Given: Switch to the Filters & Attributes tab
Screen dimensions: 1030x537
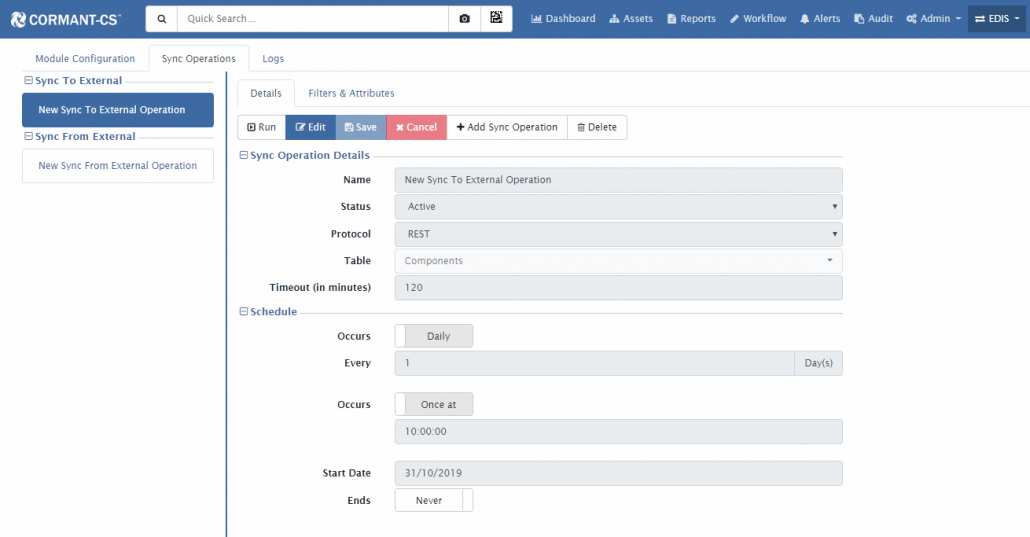Looking at the screenshot, I should point(351,93).
